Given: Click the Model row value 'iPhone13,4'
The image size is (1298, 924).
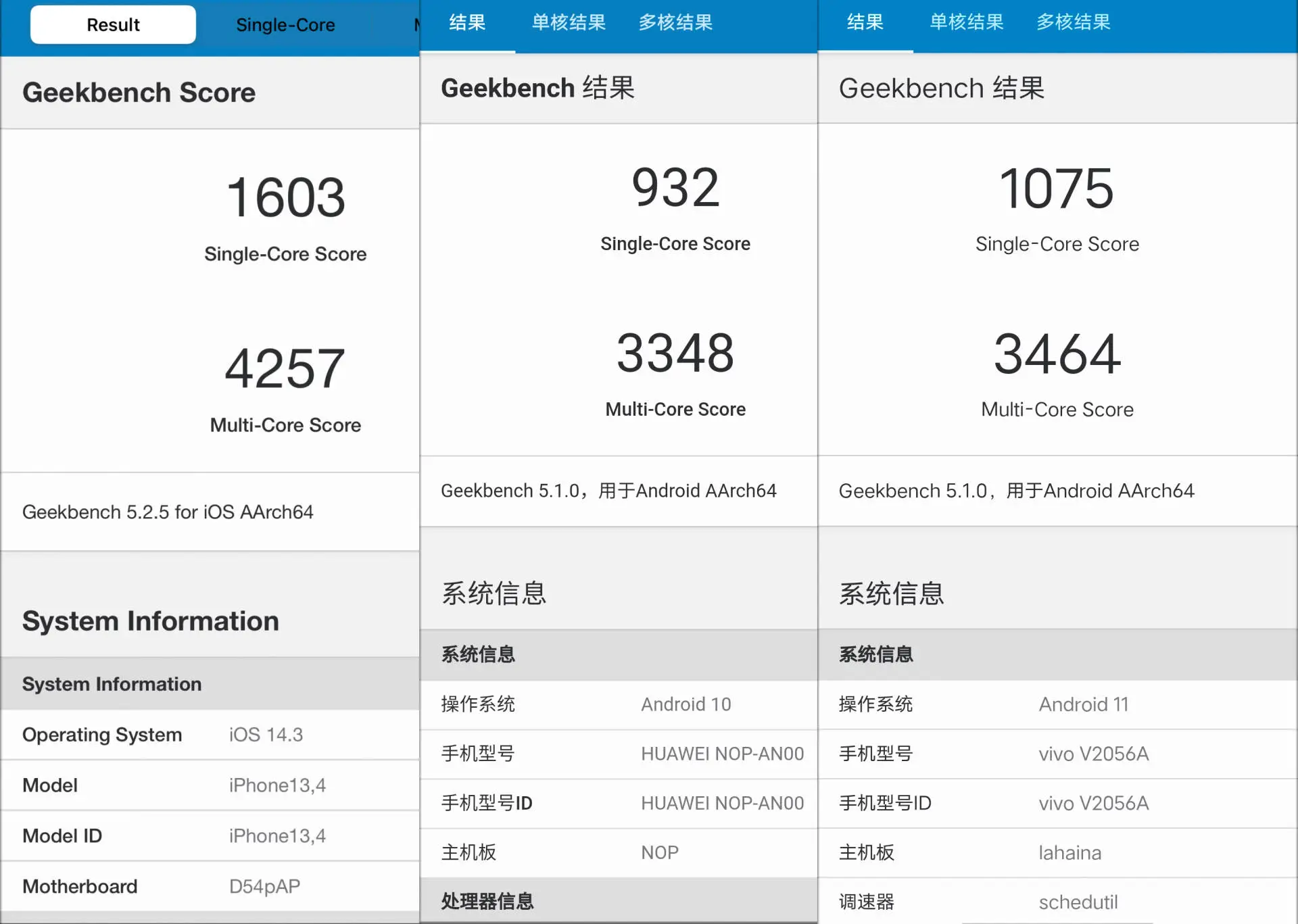Looking at the screenshot, I should (x=277, y=785).
